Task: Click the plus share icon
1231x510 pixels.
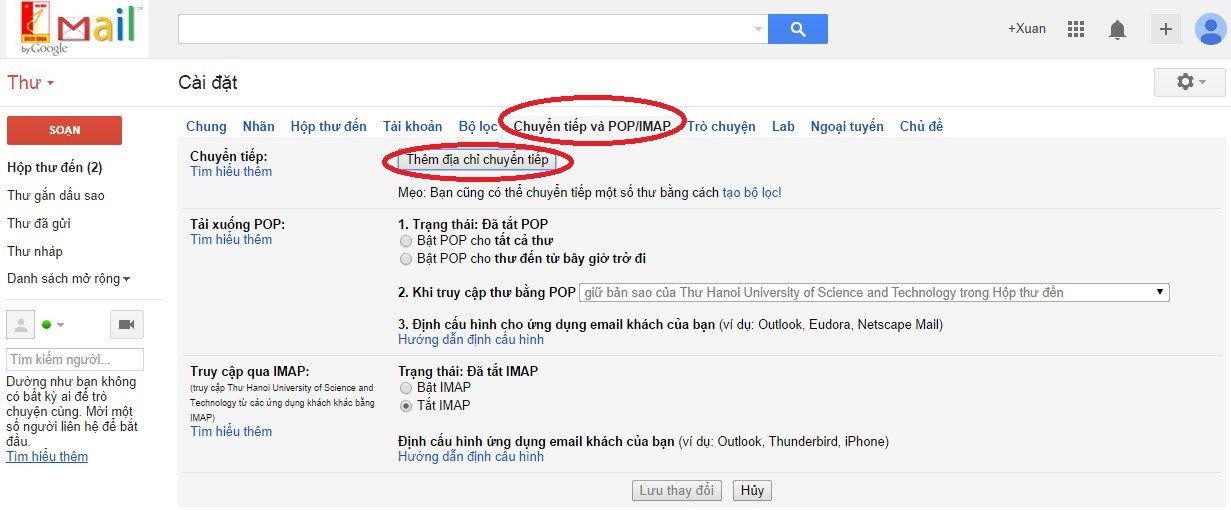Action: (1165, 29)
